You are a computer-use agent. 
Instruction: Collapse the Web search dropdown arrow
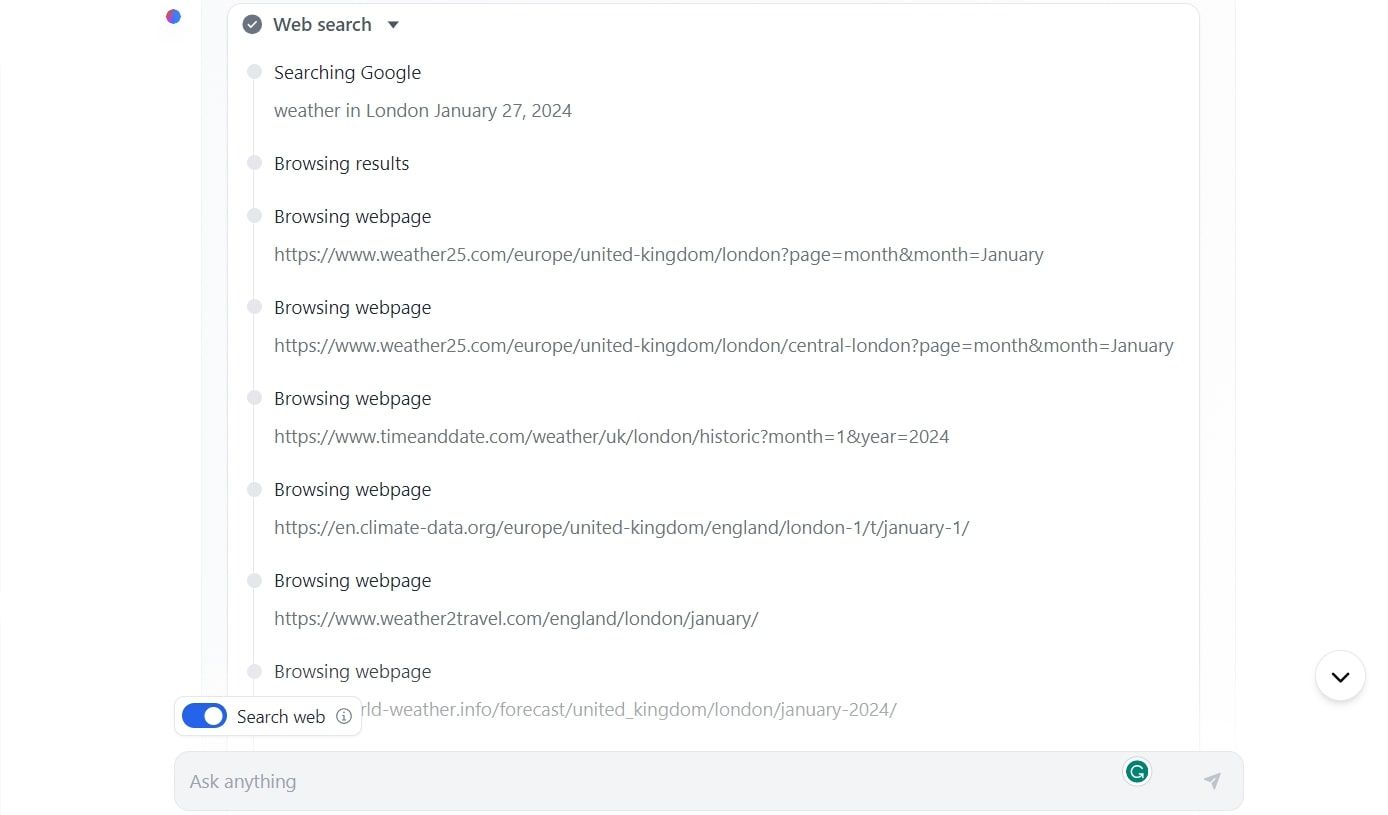[x=393, y=24]
